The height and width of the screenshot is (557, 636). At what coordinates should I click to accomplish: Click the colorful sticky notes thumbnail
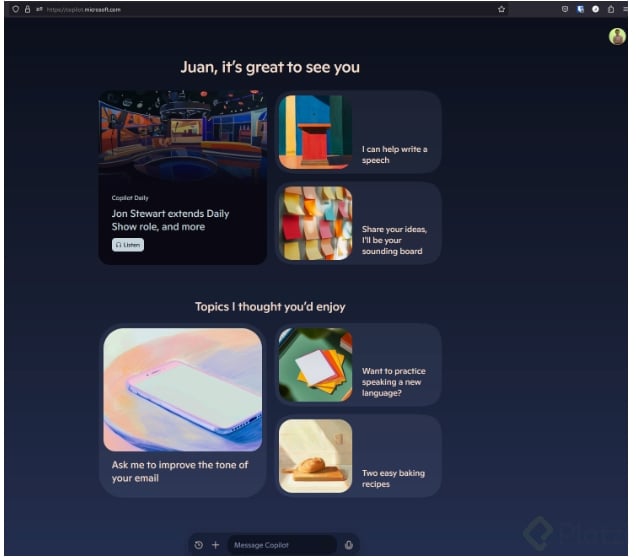pos(316,224)
